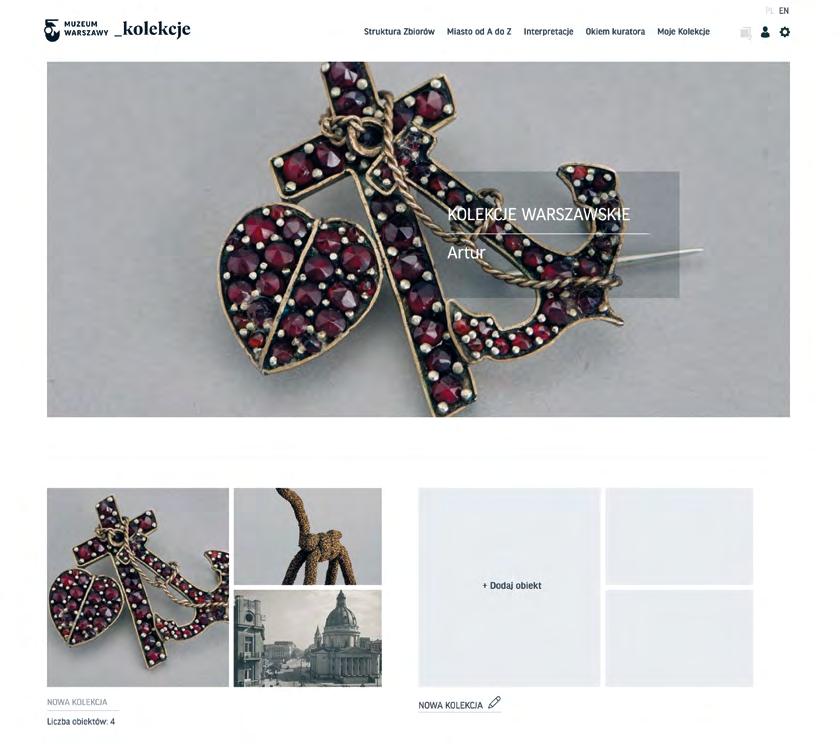The image size is (840, 744).
Task: Click the faded collections icon beside the profile icon
Action: 745,33
